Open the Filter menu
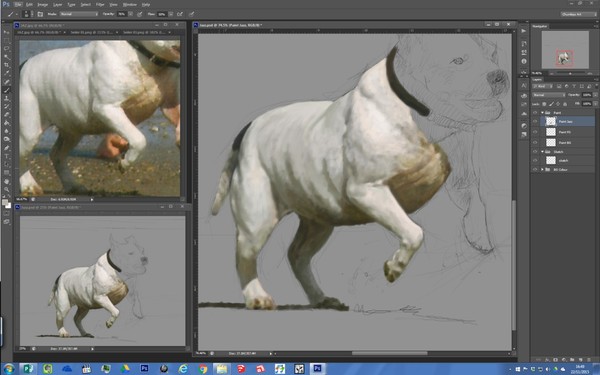 pos(100,5)
